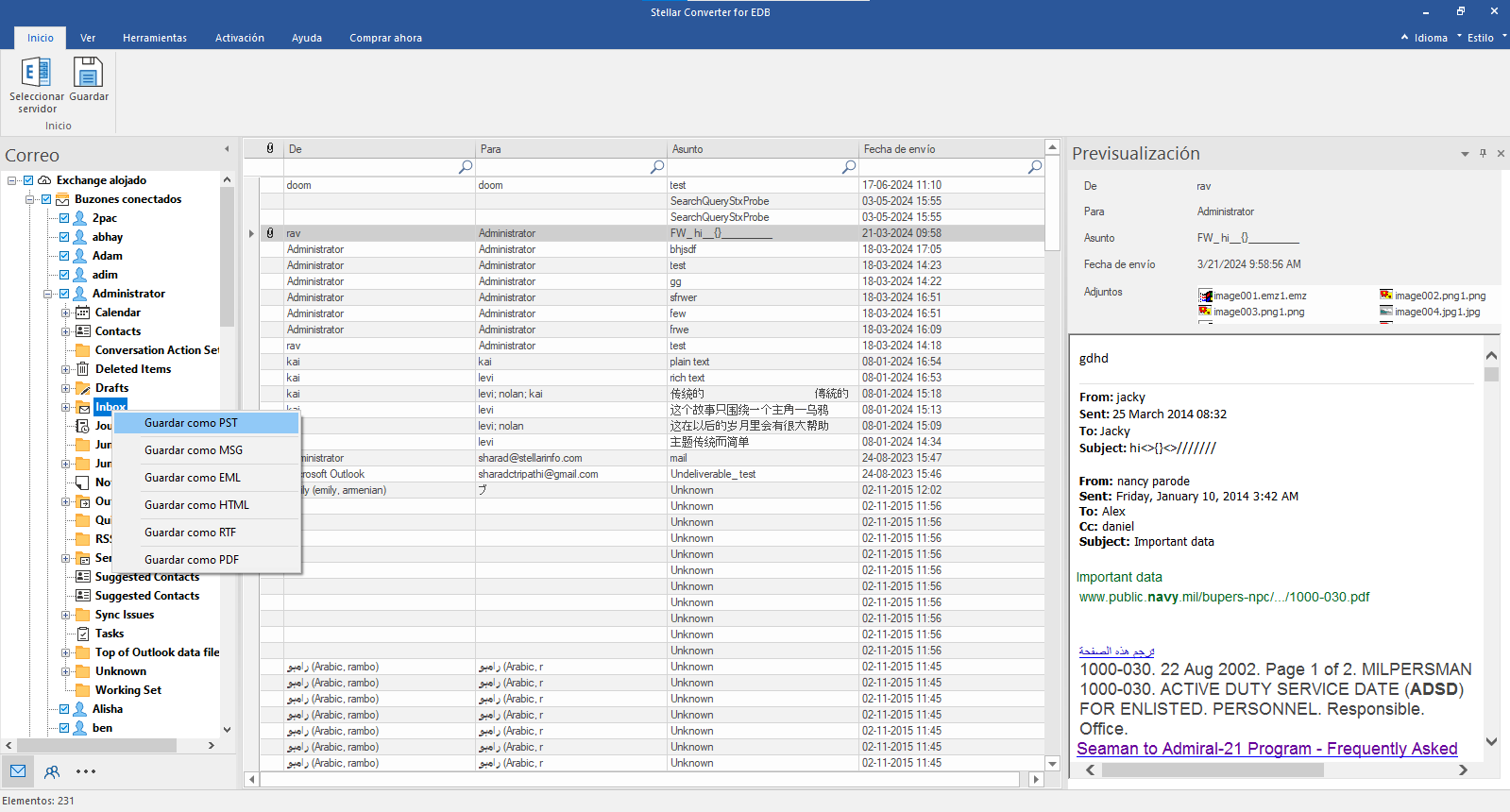The image size is (1510, 812).
Task: Expand the Deleted Items node
Action: (66, 369)
